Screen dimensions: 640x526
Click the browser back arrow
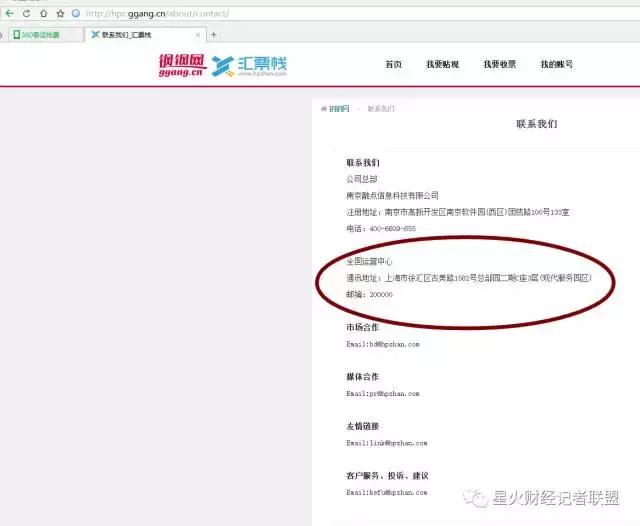click(9, 13)
